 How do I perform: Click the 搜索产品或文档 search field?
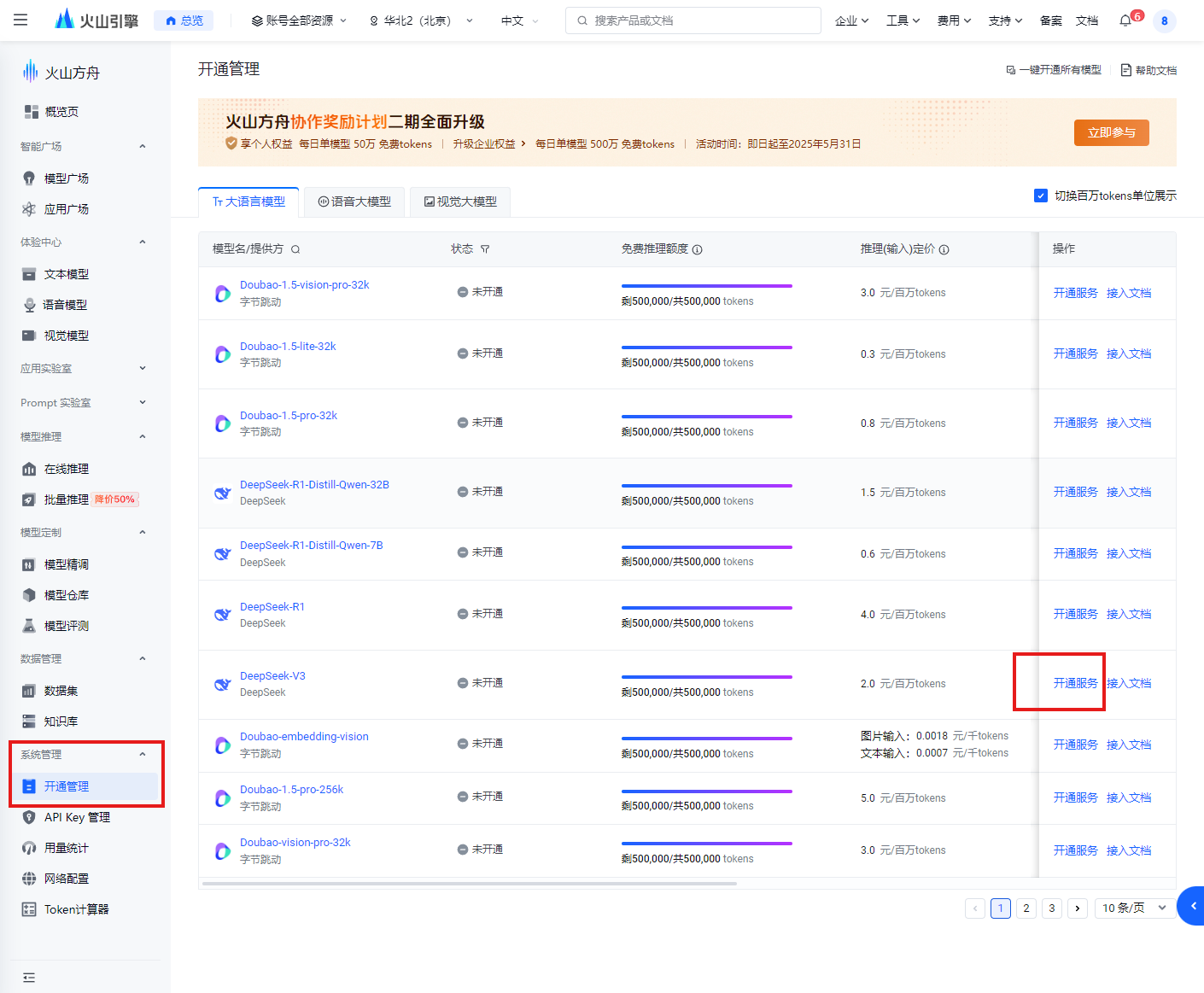pos(693,20)
